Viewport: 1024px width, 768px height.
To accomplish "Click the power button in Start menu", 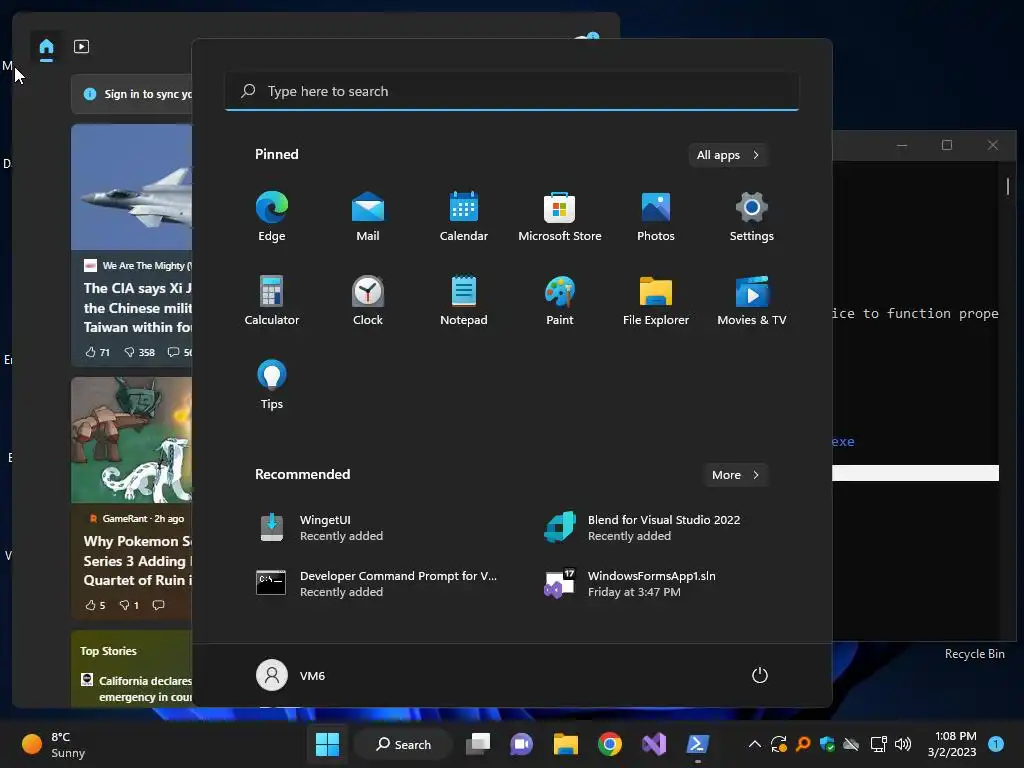I will pos(760,675).
